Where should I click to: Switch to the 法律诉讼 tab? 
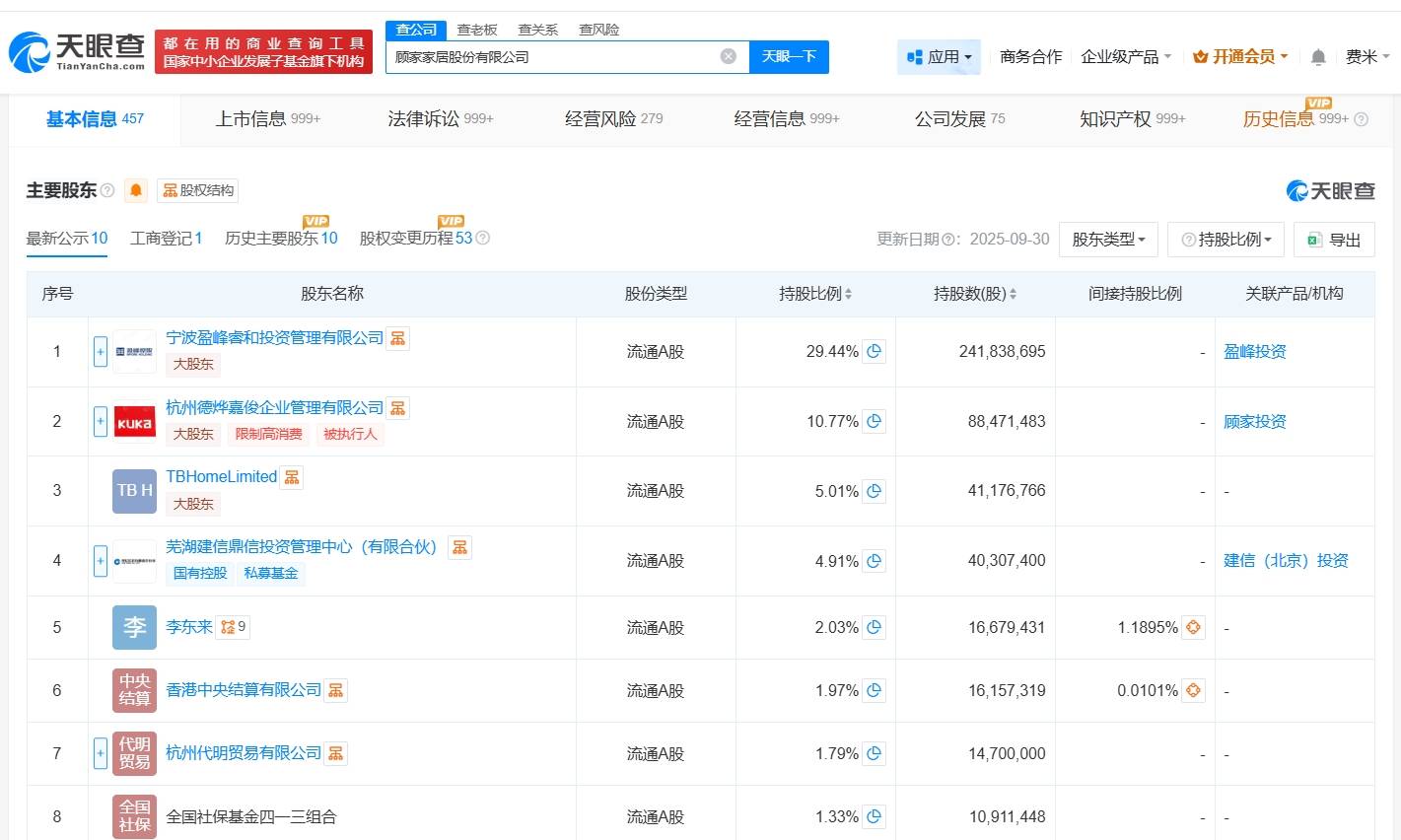click(x=440, y=119)
